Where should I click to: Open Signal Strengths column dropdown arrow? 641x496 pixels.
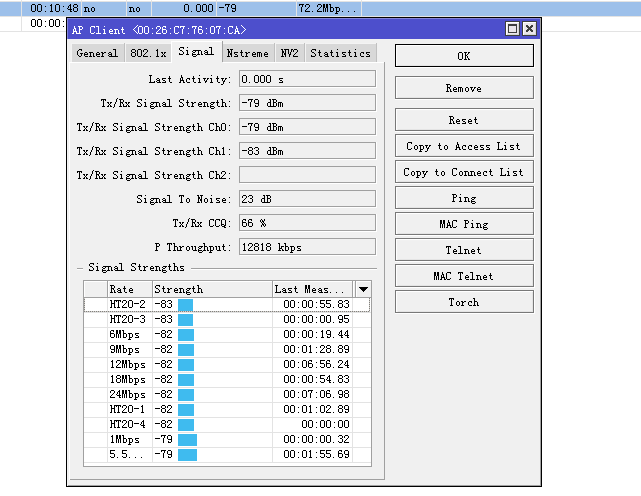click(363, 290)
